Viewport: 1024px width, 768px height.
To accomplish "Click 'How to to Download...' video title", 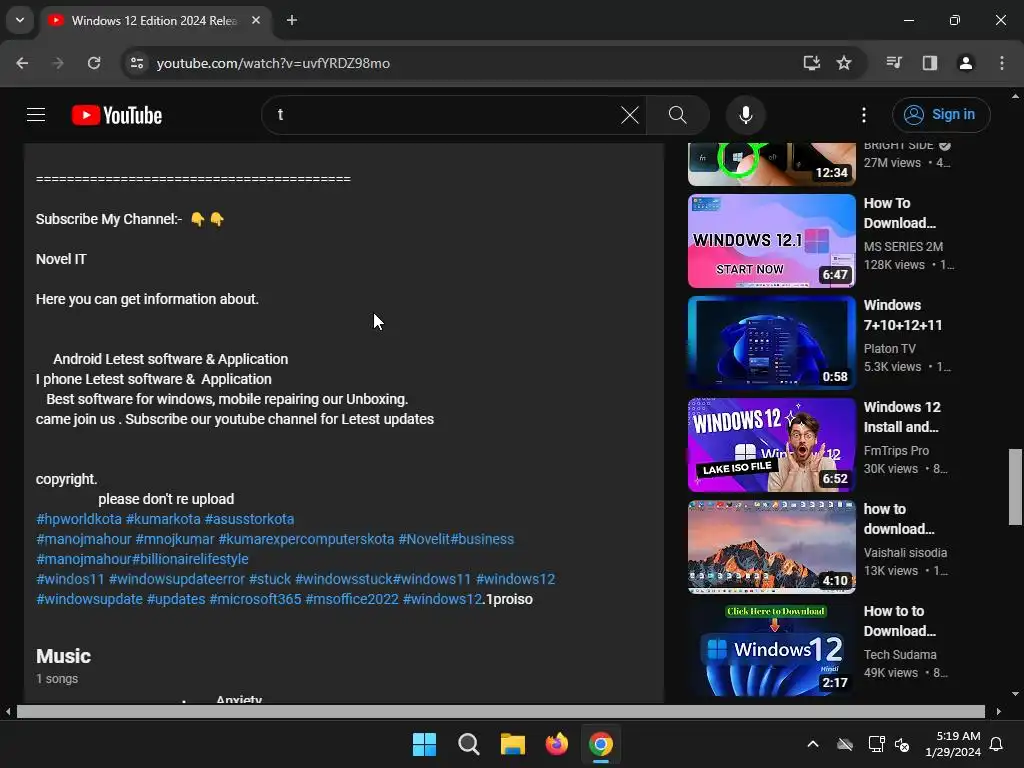I will click(x=900, y=620).
